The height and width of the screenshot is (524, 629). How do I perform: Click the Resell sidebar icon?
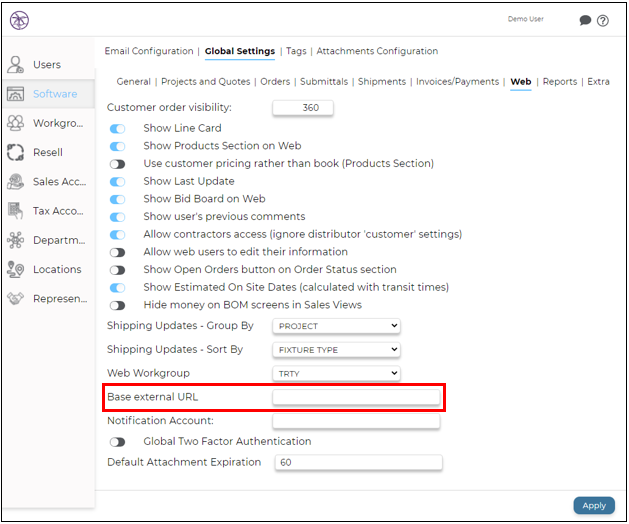coord(15,152)
